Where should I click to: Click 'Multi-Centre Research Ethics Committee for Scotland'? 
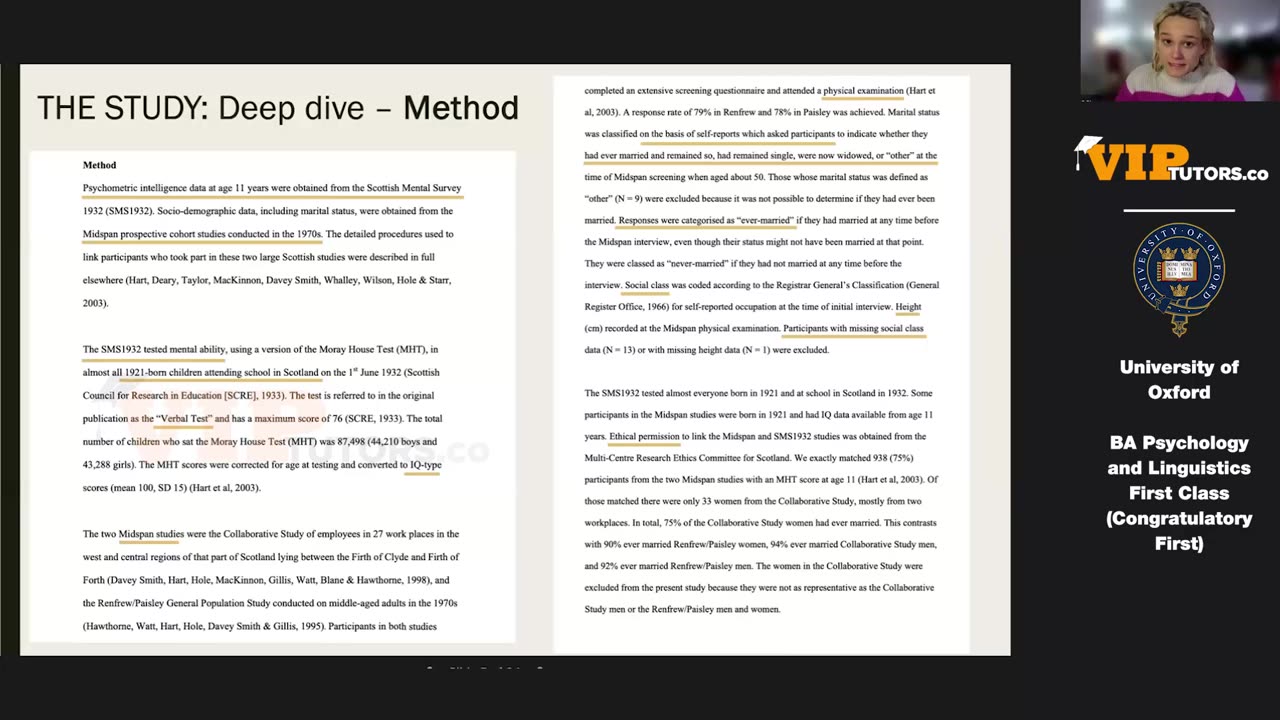(x=687, y=458)
